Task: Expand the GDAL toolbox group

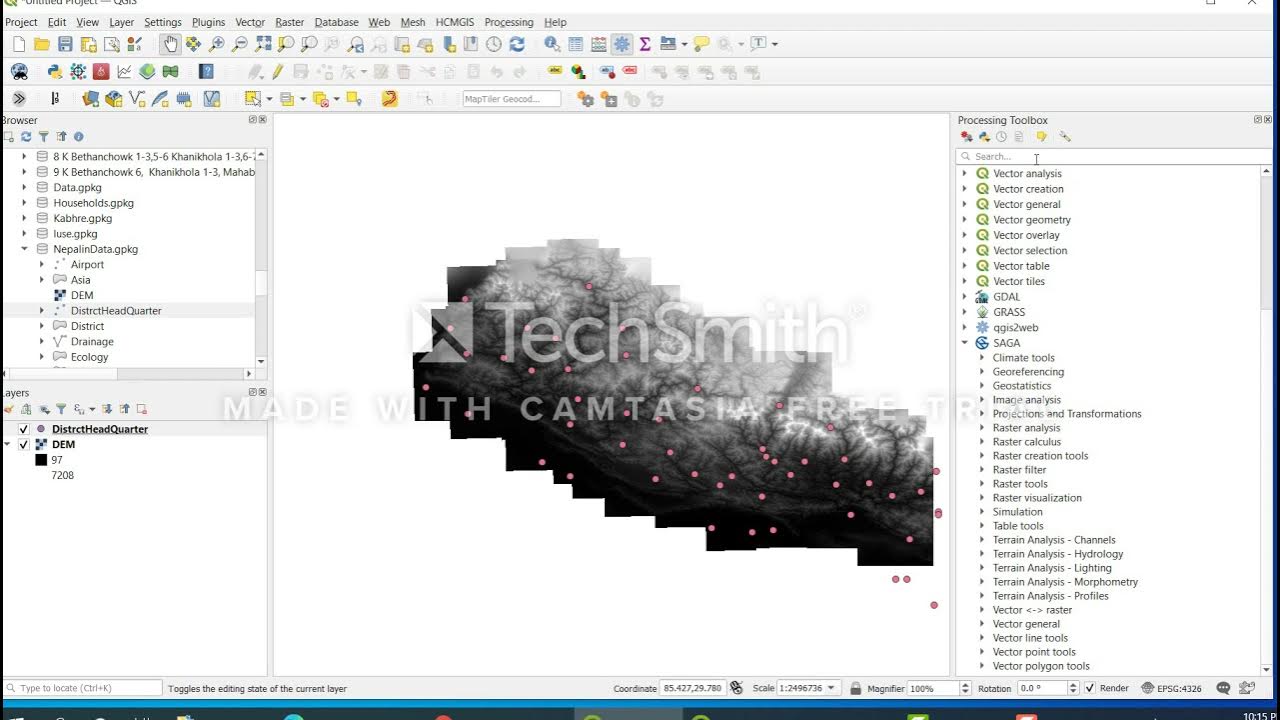Action: [x=965, y=297]
